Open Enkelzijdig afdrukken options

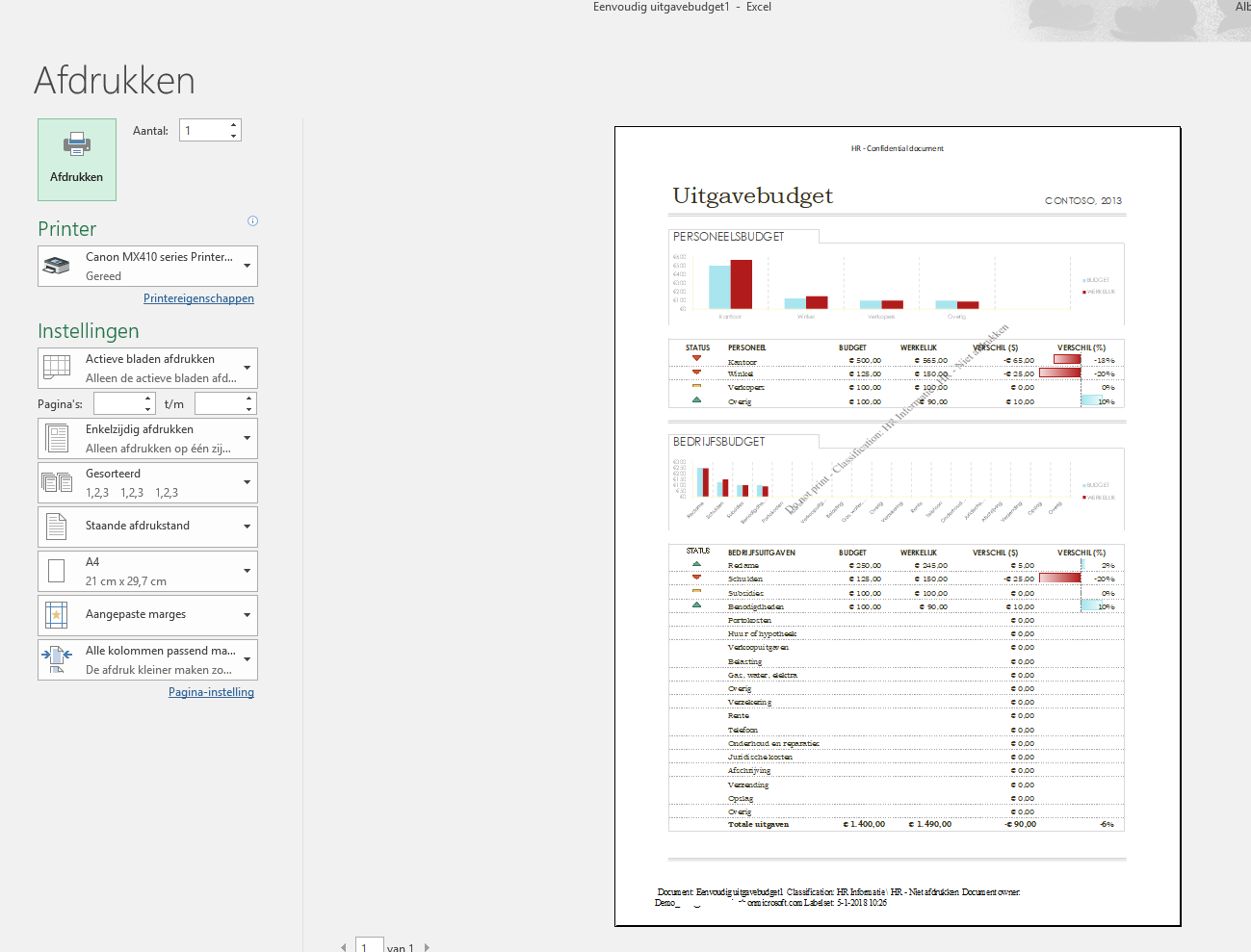click(x=148, y=439)
